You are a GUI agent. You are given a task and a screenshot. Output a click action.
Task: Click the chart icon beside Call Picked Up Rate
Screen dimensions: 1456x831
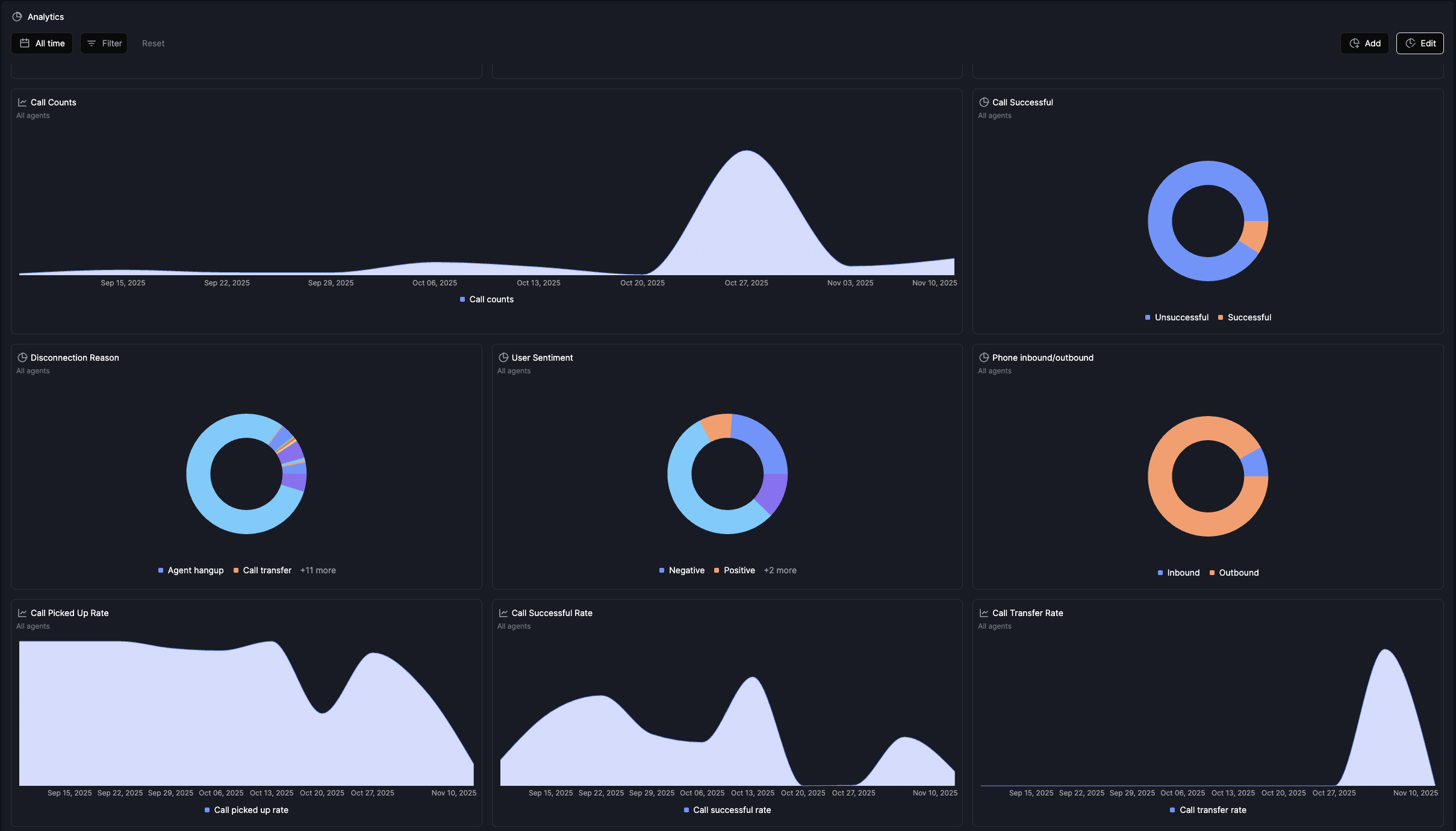tap(22, 613)
